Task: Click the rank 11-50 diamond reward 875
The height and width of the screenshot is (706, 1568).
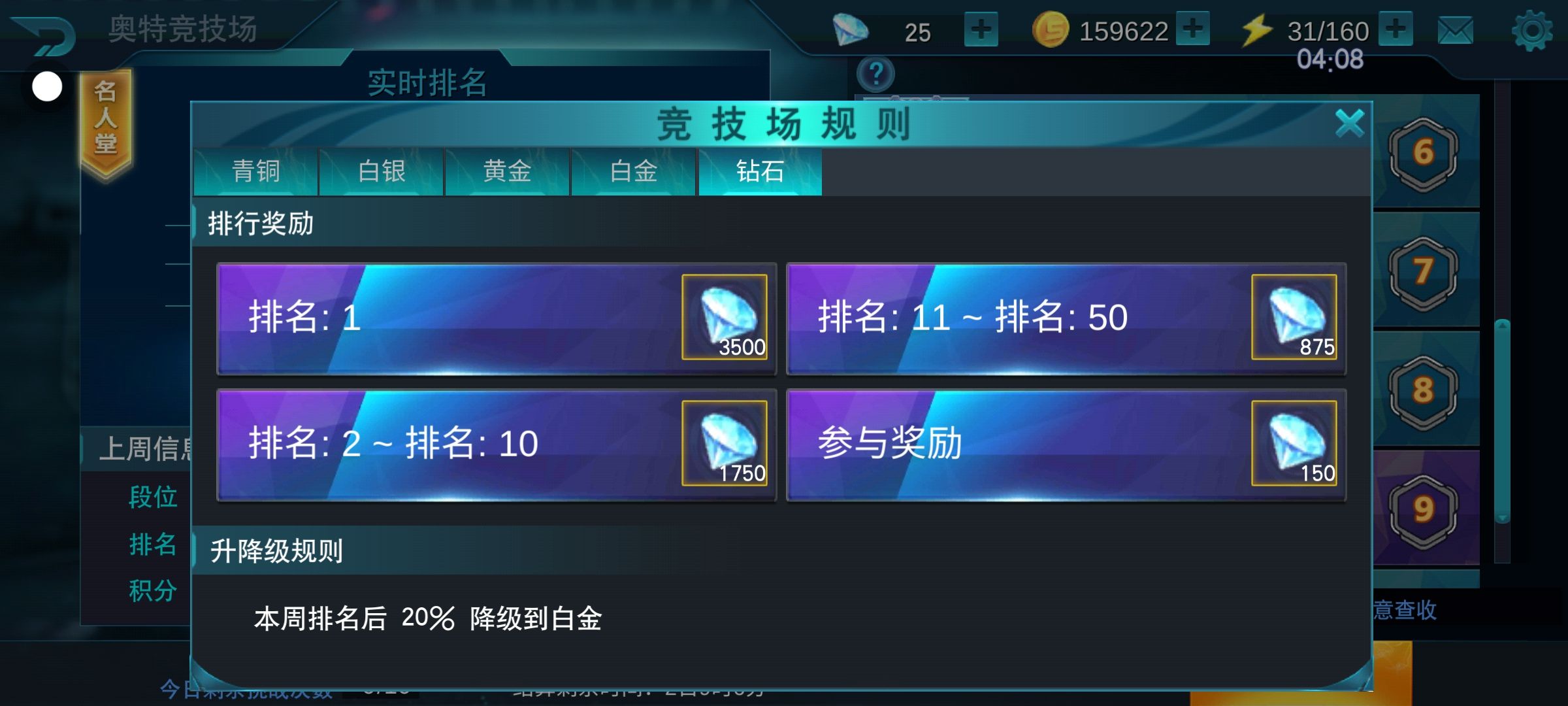Action: (x=1294, y=317)
